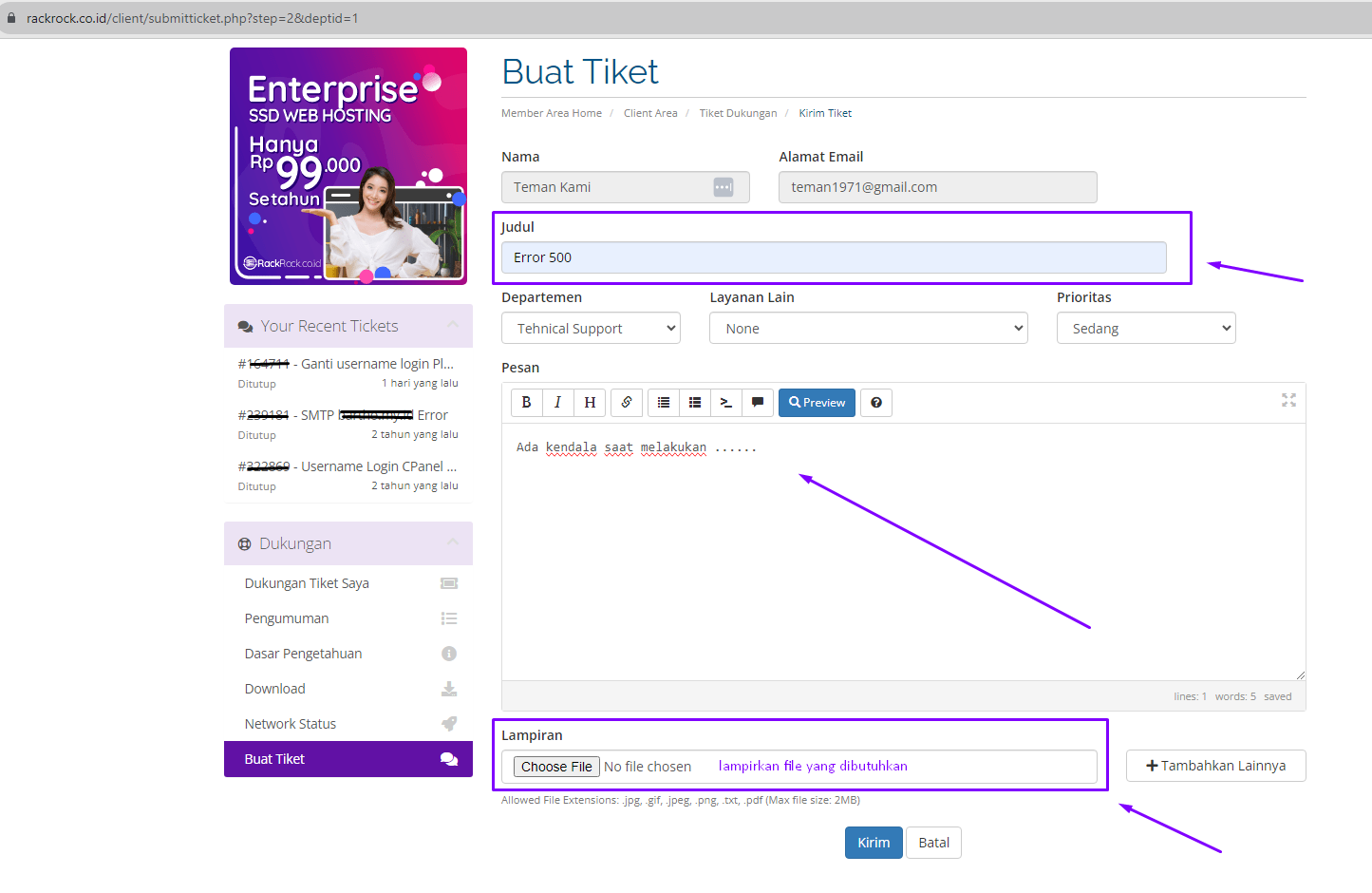Collapse the Your Recent Tickets panel
Screen dimensions: 1372x893
453,326
